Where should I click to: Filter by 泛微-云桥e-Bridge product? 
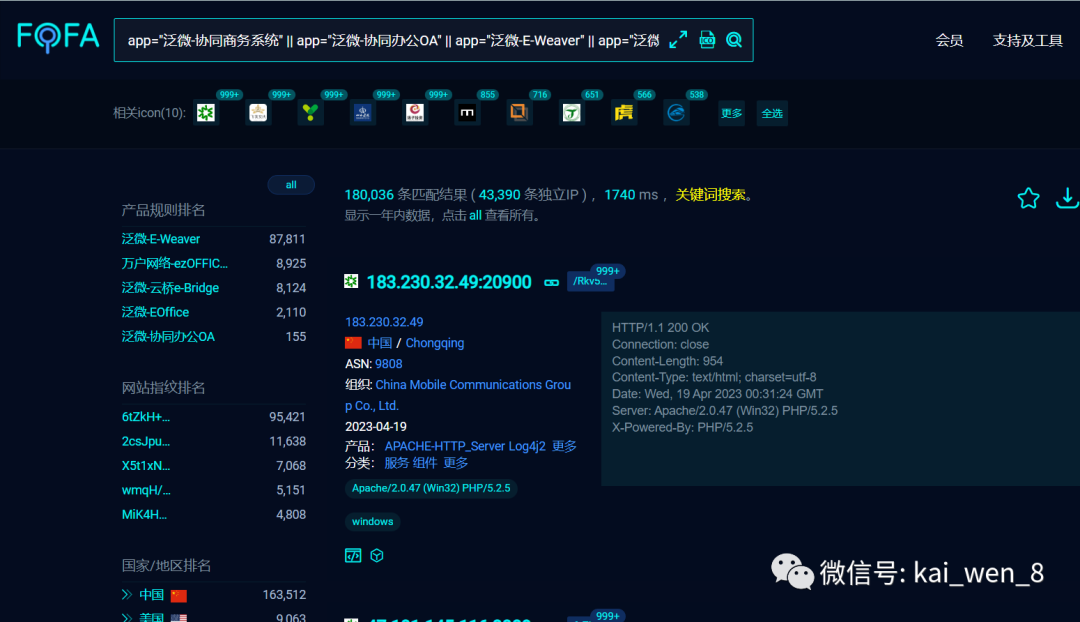click(x=170, y=288)
